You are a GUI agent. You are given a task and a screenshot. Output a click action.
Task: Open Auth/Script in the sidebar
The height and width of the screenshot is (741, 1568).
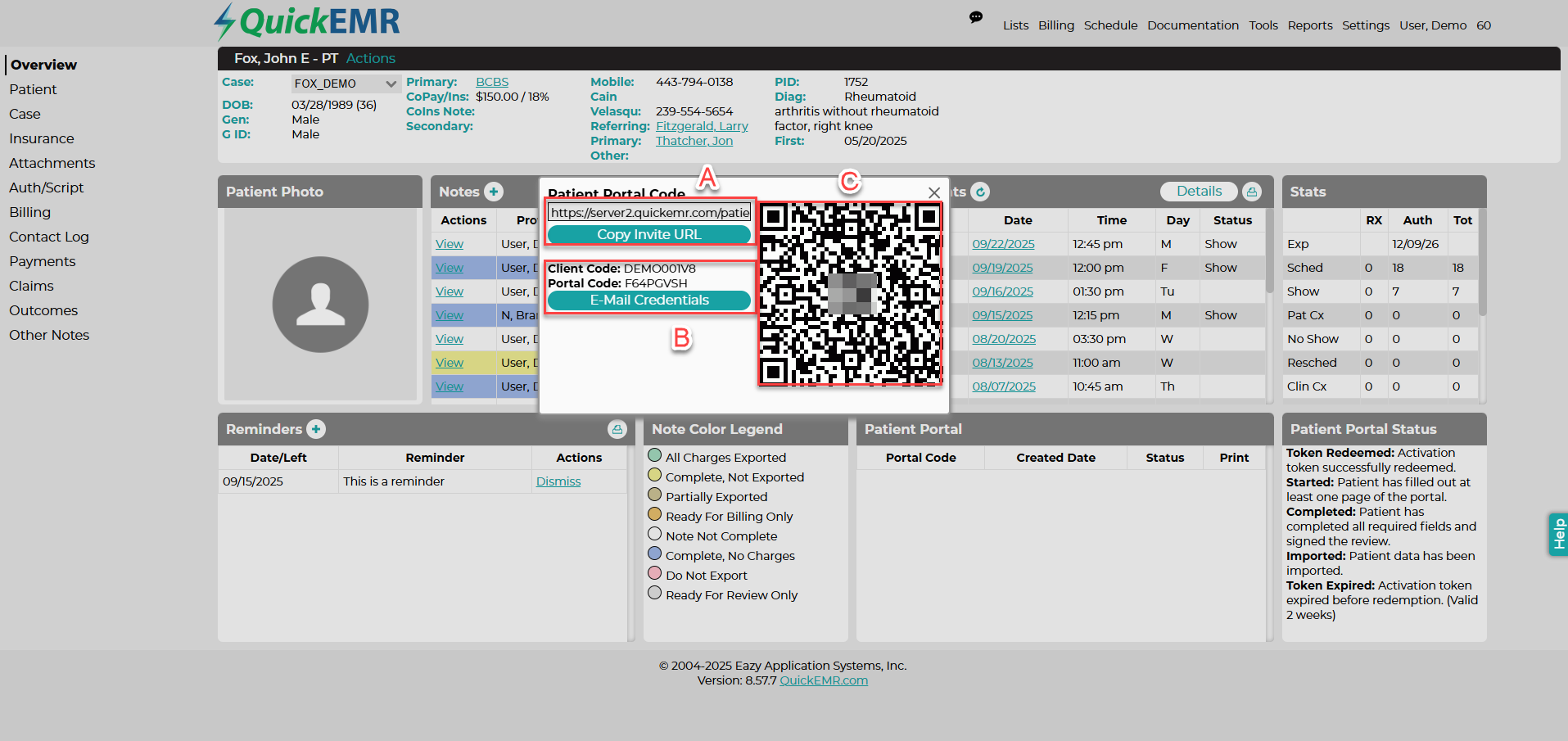click(x=47, y=188)
